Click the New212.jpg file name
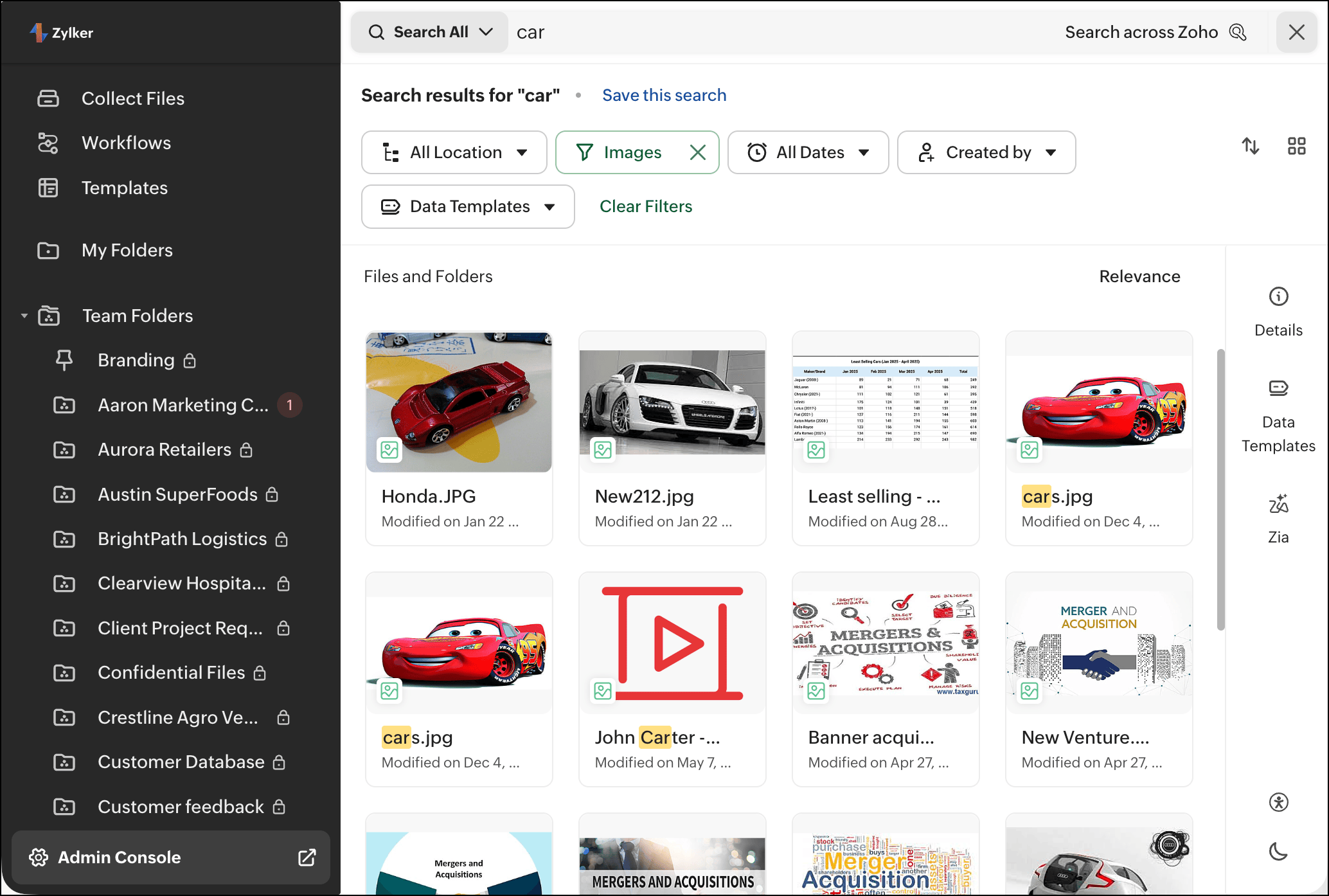1329x896 pixels. point(645,496)
